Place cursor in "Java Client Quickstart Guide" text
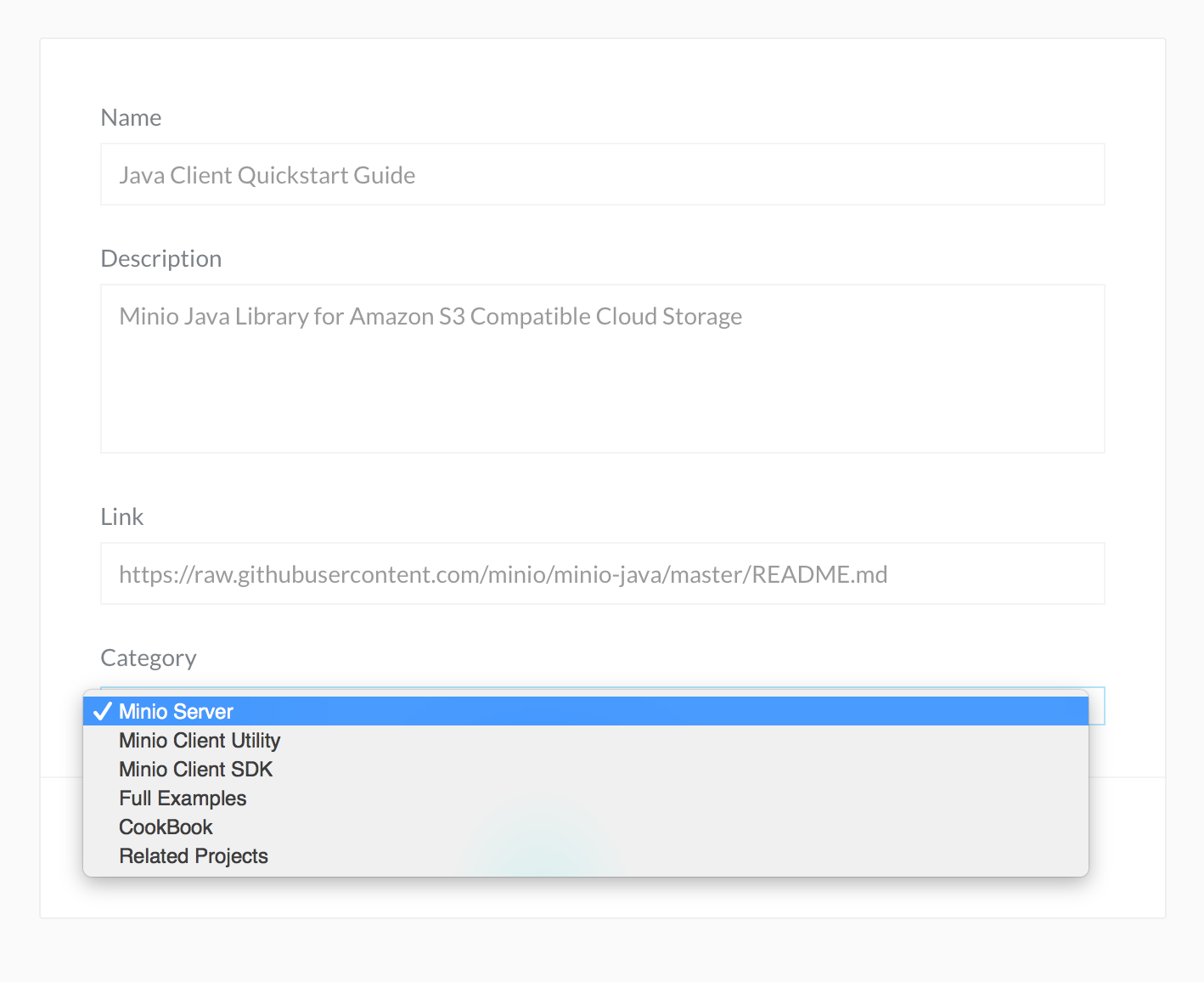 tap(267, 176)
